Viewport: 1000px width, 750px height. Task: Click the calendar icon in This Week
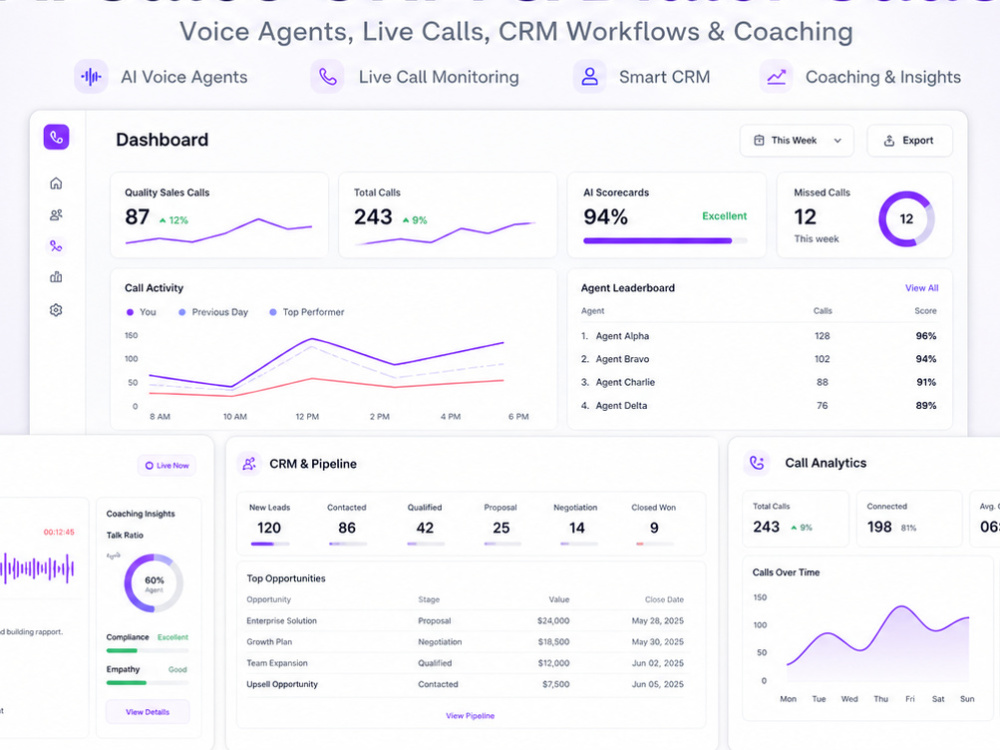click(x=759, y=140)
